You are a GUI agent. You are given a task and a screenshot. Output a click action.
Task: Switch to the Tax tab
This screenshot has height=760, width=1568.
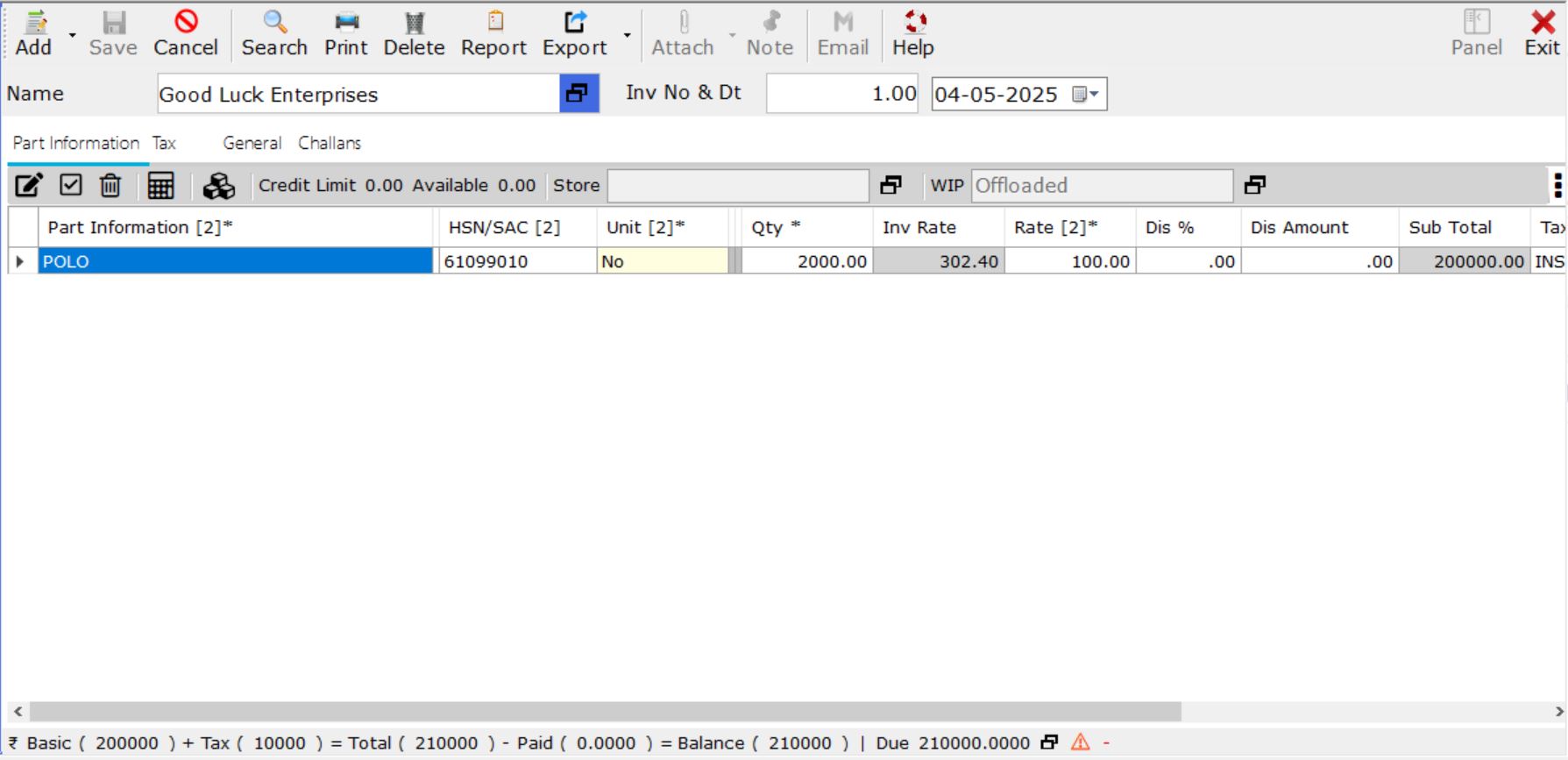point(164,143)
